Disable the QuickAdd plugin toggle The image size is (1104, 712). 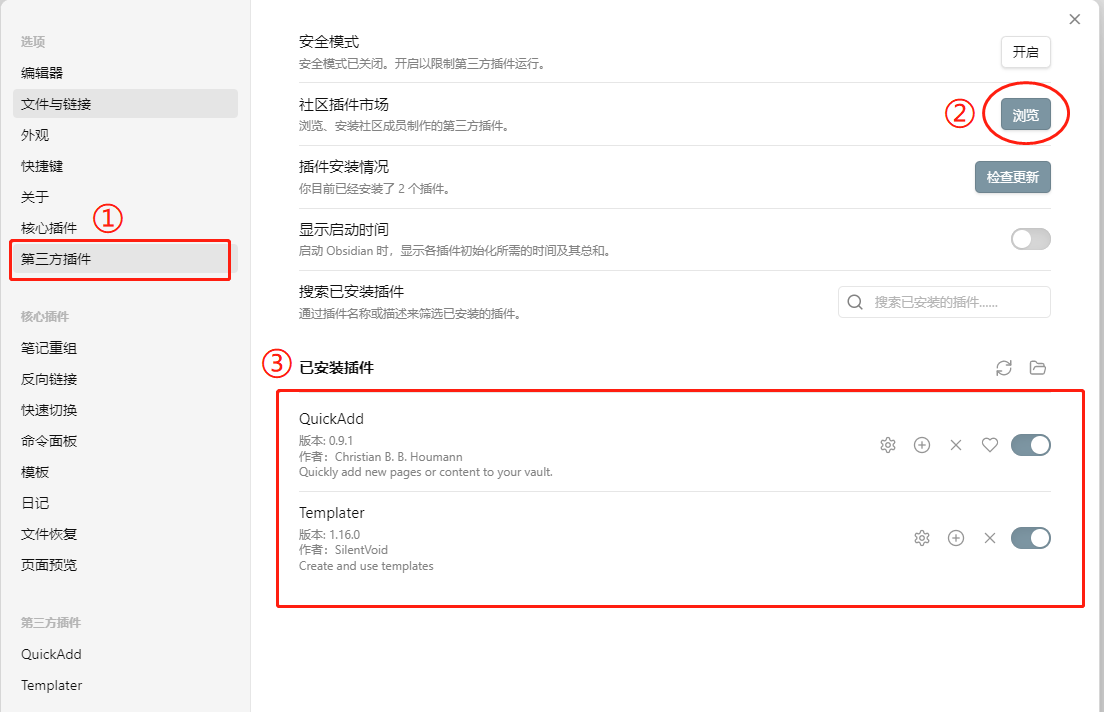1030,445
